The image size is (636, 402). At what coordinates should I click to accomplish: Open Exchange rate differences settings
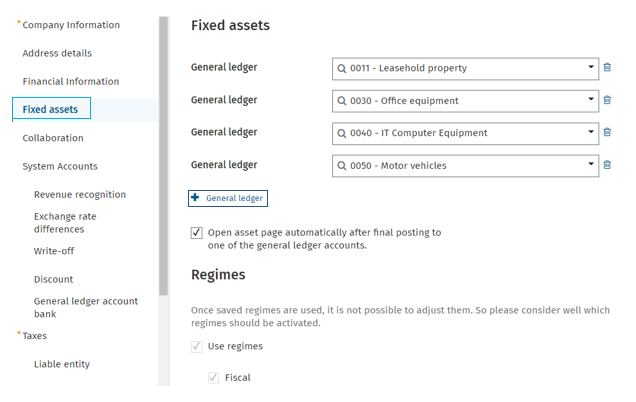tap(65, 223)
